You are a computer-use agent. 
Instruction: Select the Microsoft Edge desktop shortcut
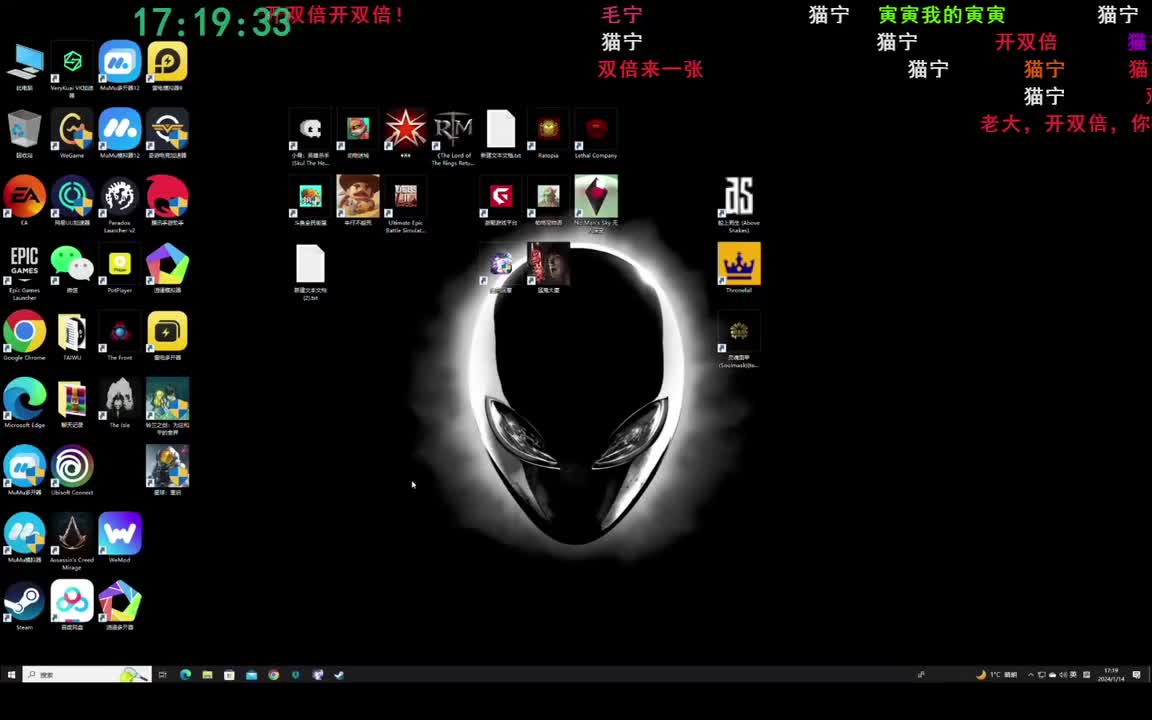click(x=24, y=401)
